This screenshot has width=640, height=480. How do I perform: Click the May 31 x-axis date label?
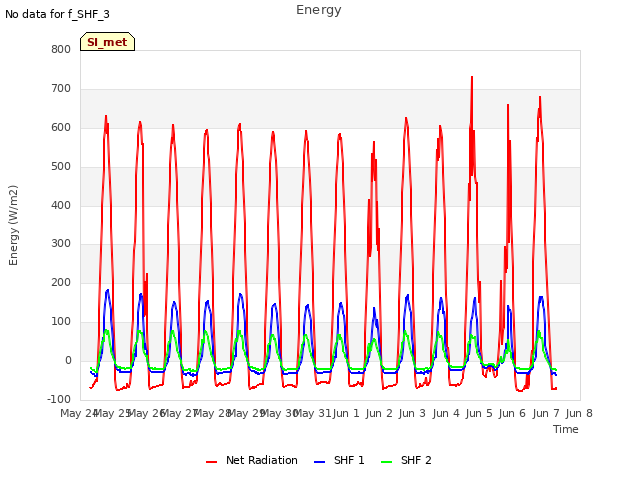(x=312, y=413)
